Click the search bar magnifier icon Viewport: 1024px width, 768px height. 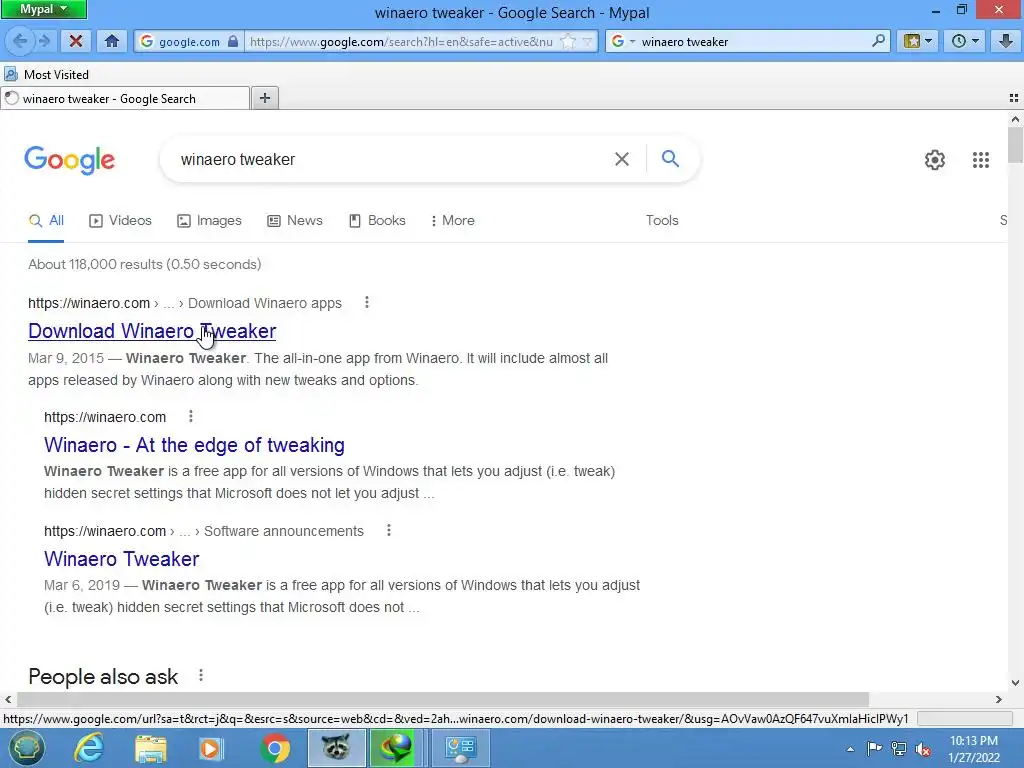coord(878,41)
